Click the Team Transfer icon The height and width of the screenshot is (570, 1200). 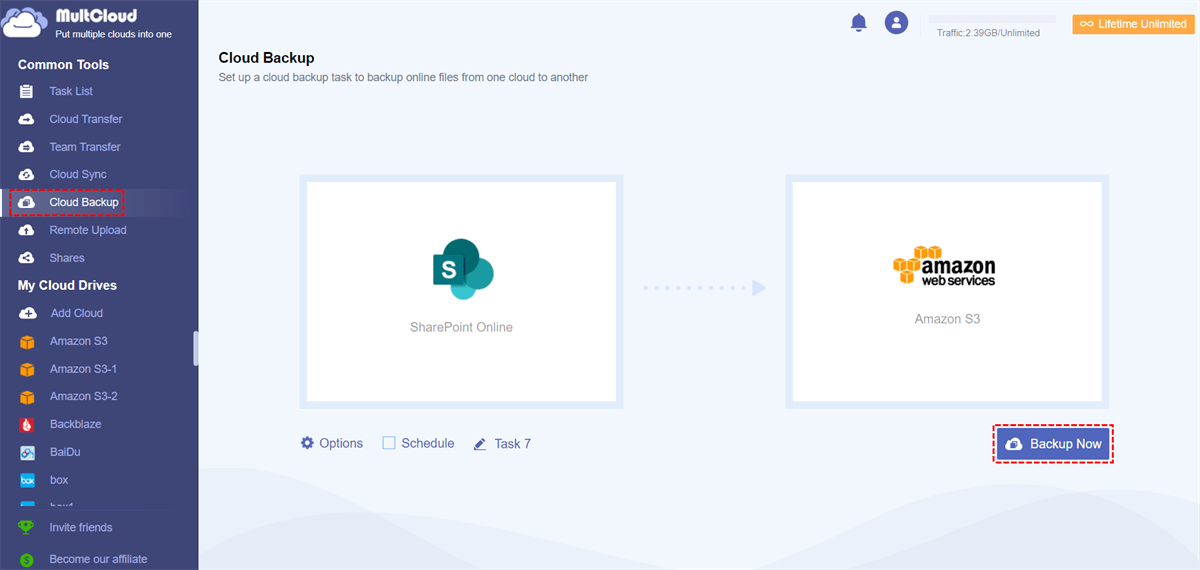27,147
